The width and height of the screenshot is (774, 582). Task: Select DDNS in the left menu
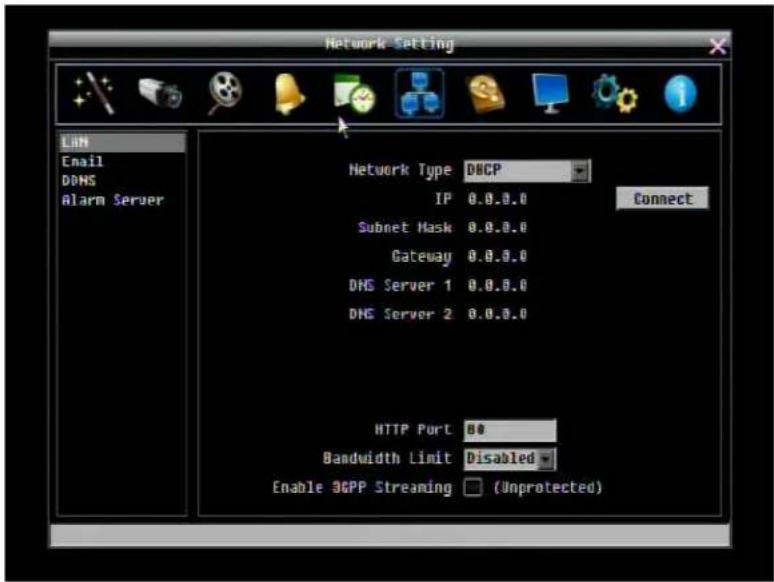[x=78, y=181]
